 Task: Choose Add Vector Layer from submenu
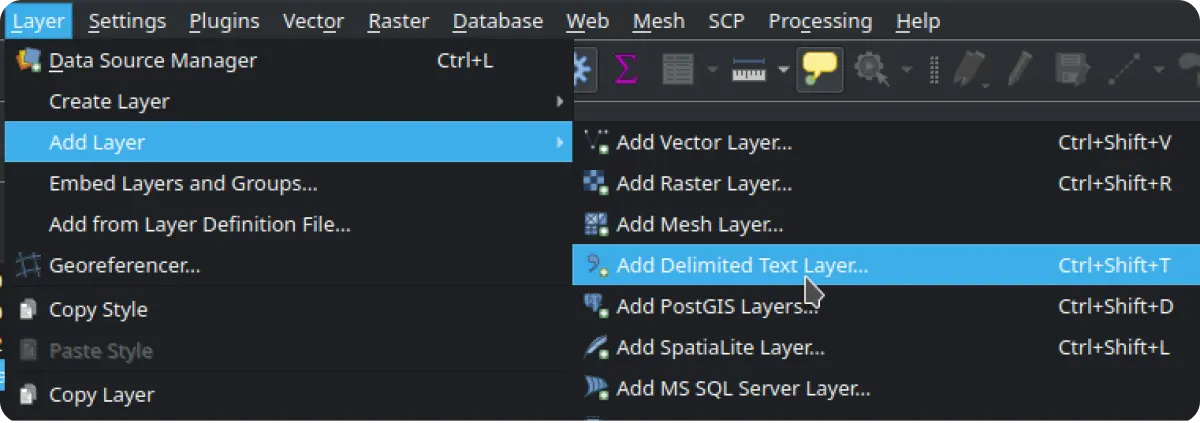[886, 142]
